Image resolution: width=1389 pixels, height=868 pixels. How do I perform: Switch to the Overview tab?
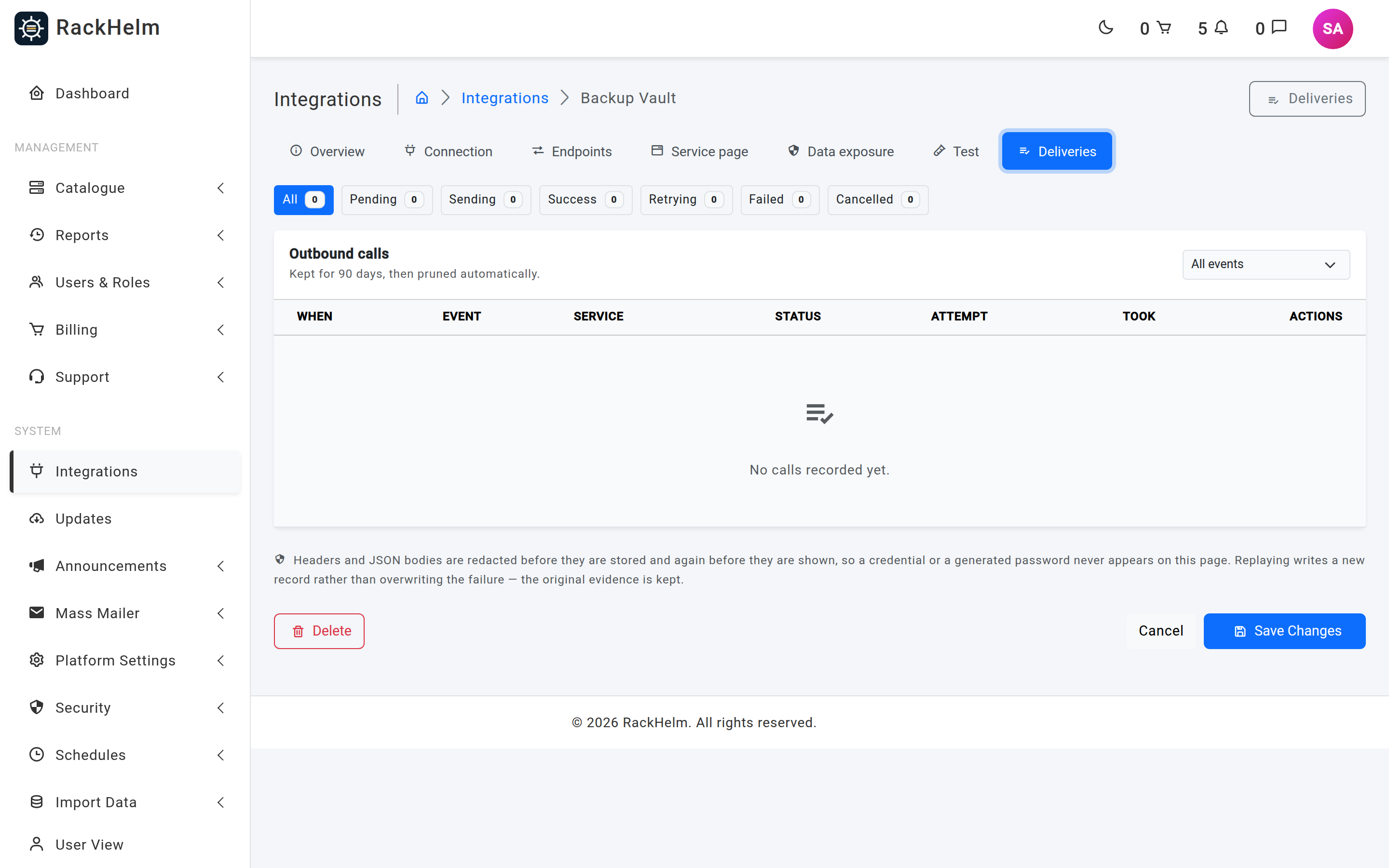[327, 151]
